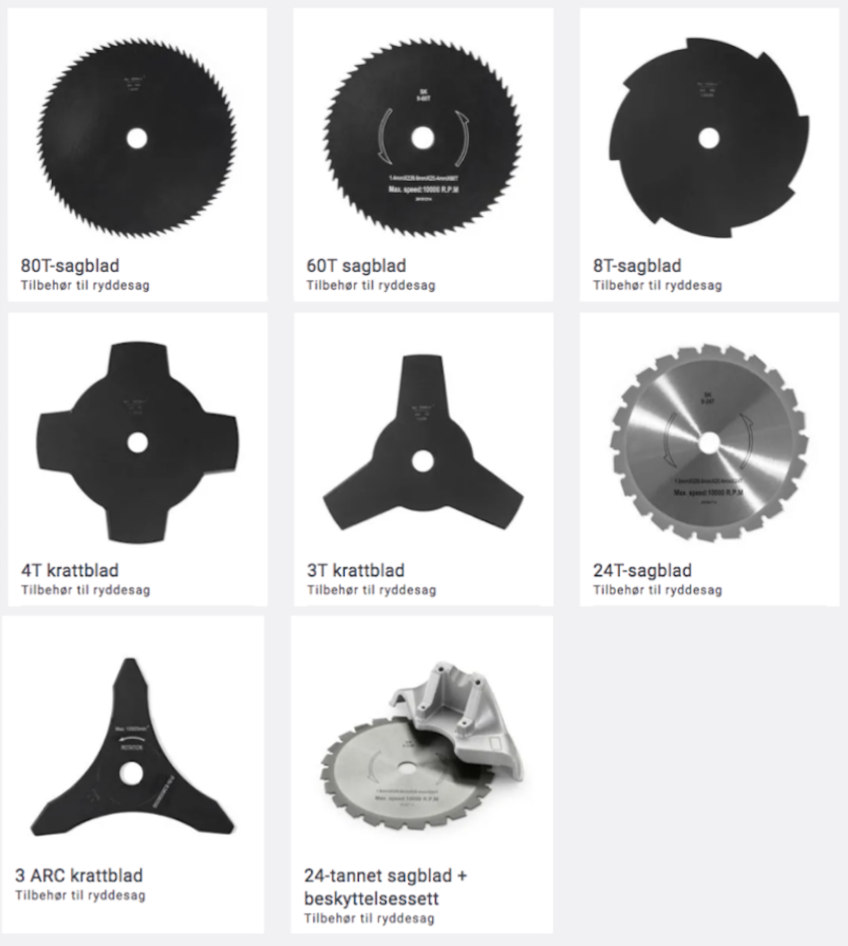Open the 8T-sagblad title link
Screen dimensions: 848x946
point(637,265)
